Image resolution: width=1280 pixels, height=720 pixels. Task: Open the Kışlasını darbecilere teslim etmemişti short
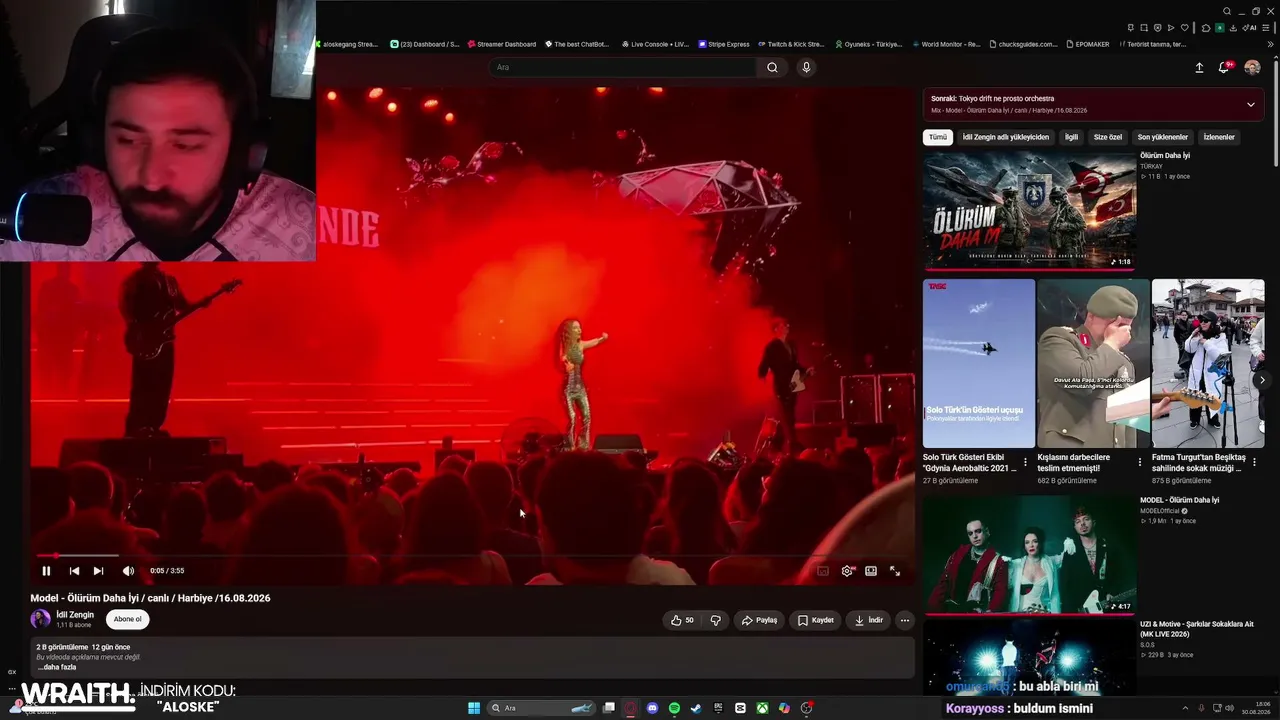[1093, 363]
